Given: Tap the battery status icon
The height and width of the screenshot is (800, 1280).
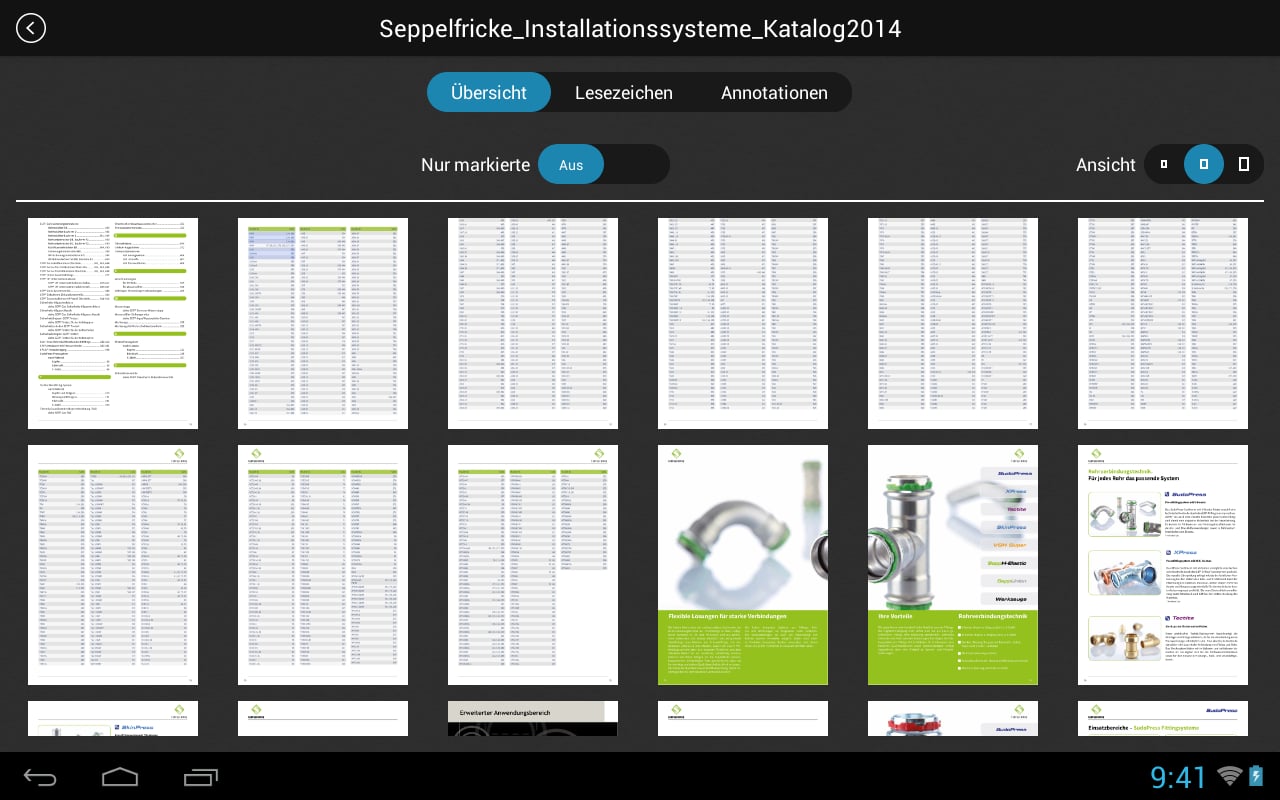Looking at the screenshot, I should (x=1257, y=775).
